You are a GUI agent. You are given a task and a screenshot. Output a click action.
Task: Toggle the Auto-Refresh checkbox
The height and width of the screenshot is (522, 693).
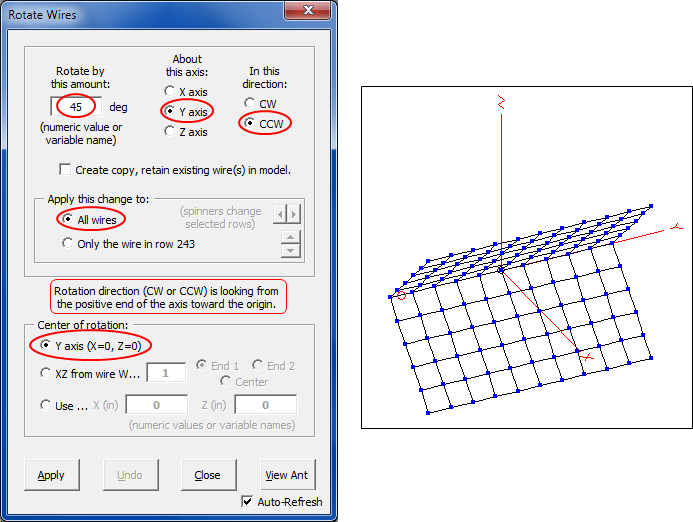[248, 502]
